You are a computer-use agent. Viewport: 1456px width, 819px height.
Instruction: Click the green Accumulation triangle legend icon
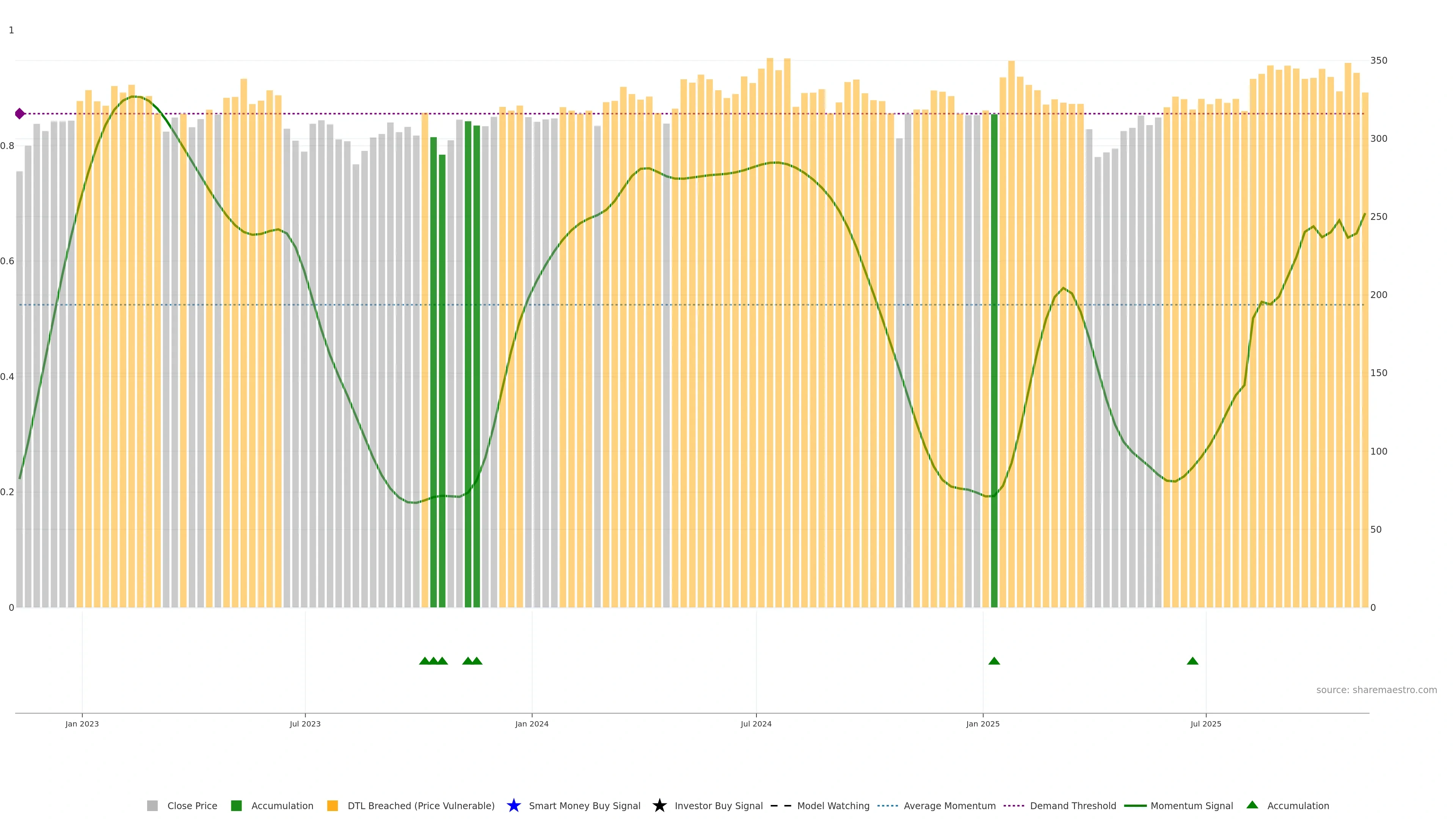coord(1252,805)
